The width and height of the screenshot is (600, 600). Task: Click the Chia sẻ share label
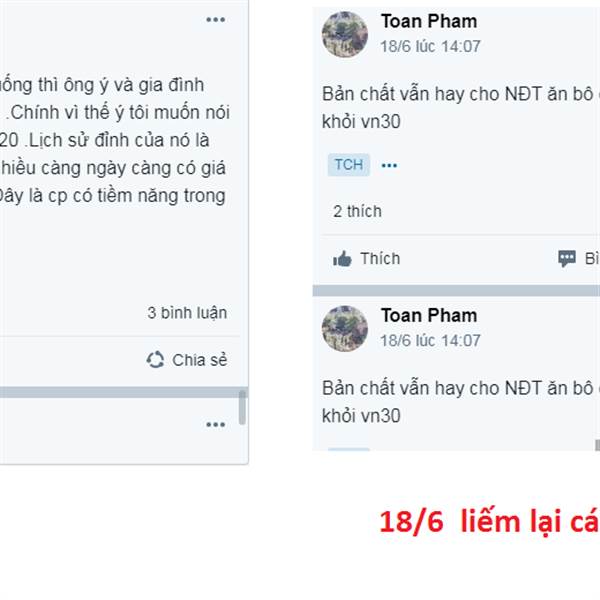[x=200, y=360]
